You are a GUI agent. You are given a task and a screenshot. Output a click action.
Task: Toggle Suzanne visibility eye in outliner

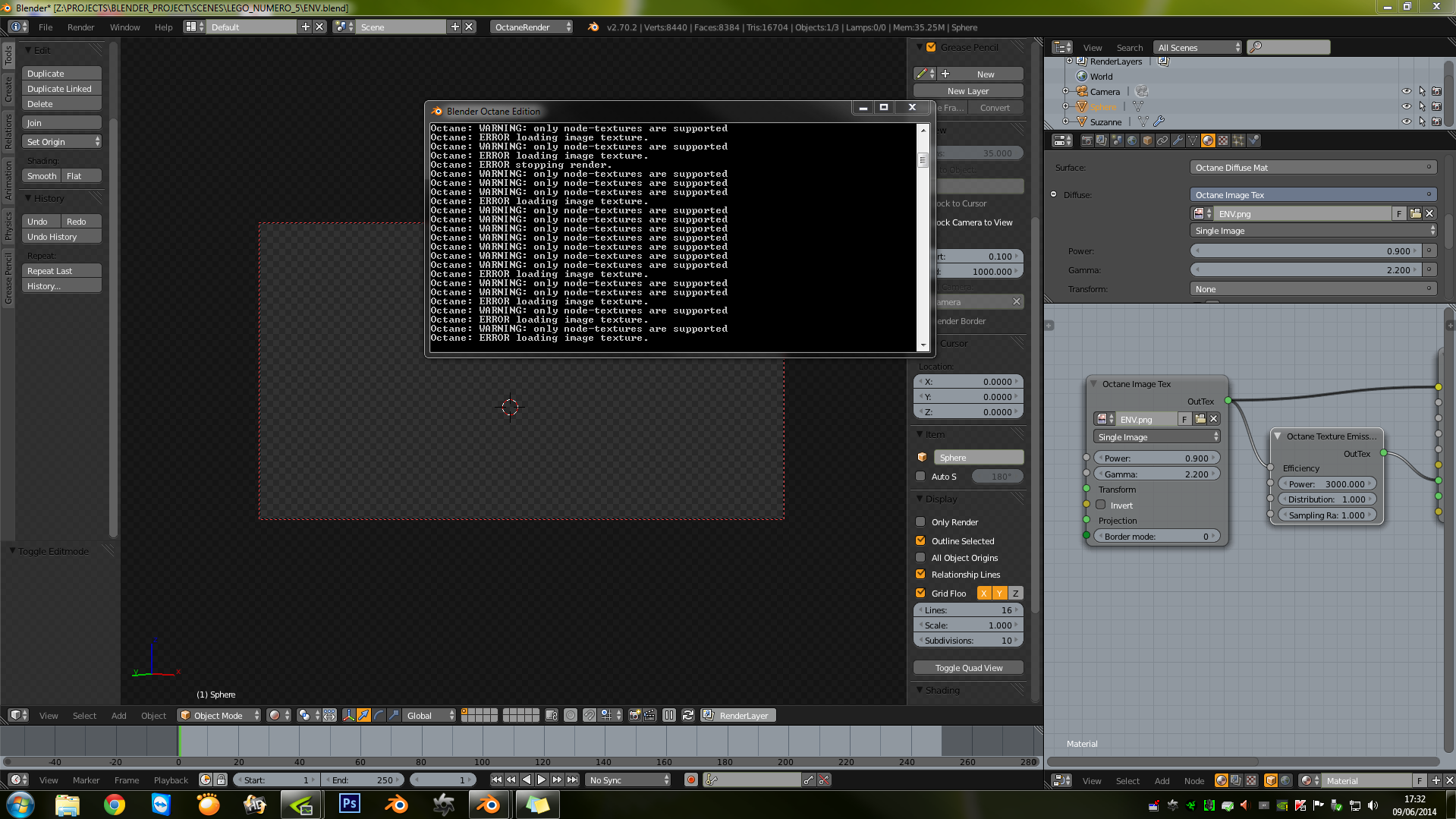[x=1406, y=121]
